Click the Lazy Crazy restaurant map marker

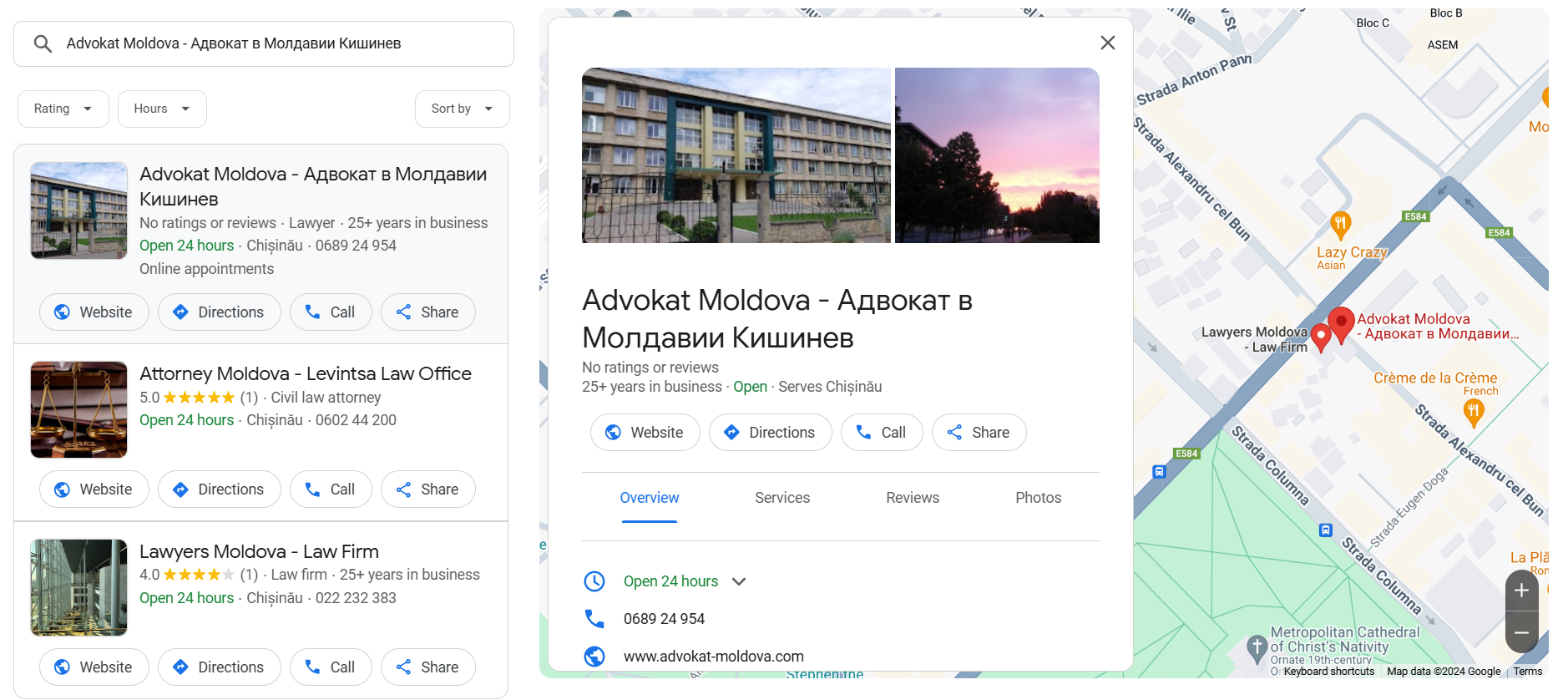point(1340,224)
